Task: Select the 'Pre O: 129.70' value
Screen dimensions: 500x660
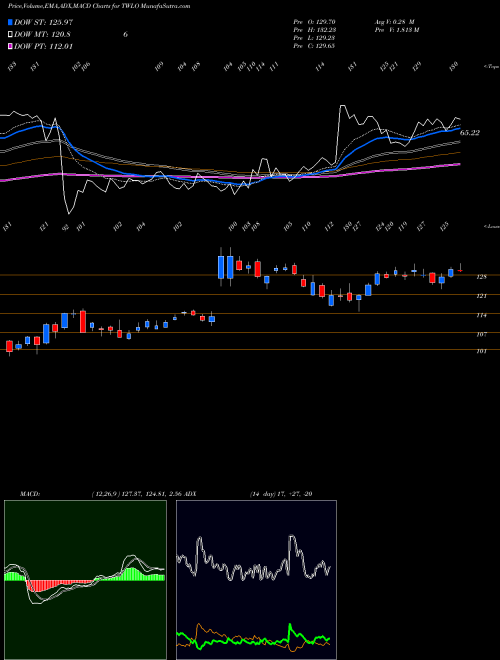Action: (314, 22)
